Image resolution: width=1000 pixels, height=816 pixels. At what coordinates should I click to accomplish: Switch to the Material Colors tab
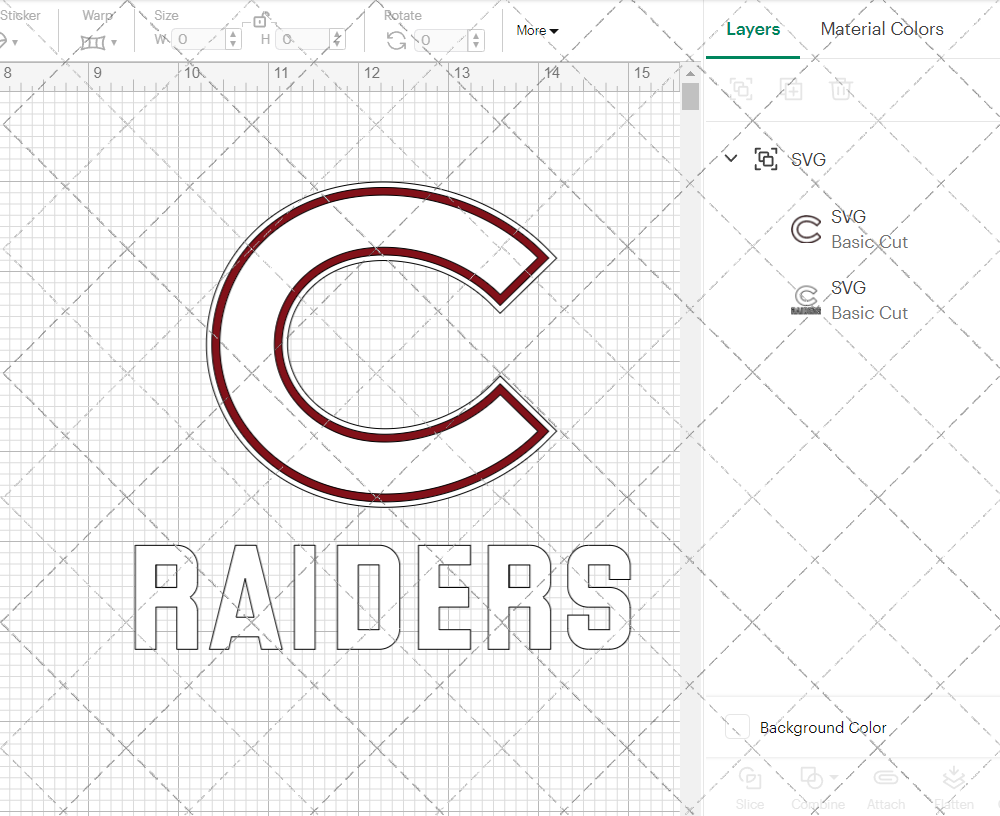pyautogui.click(x=882, y=29)
